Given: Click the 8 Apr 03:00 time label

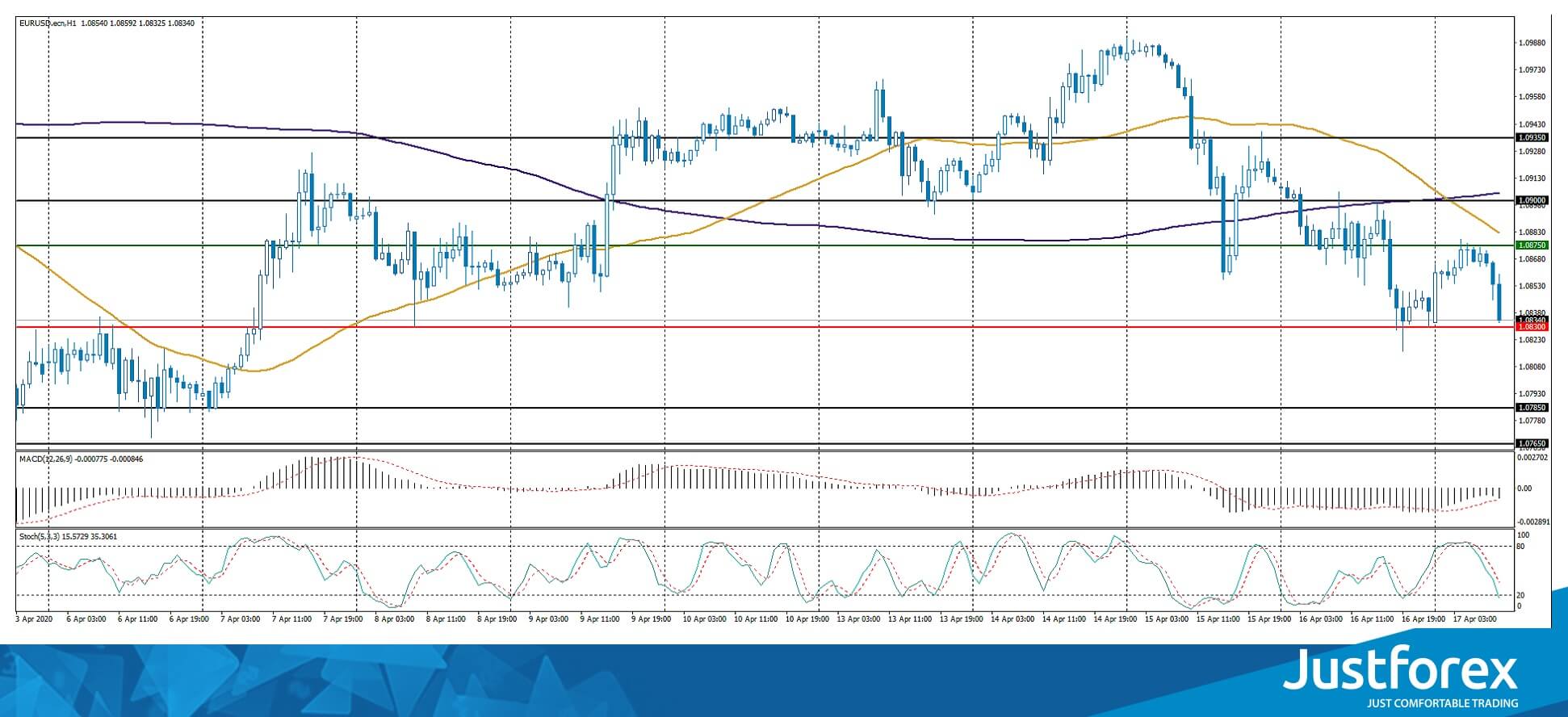Looking at the screenshot, I should [x=395, y=619].
